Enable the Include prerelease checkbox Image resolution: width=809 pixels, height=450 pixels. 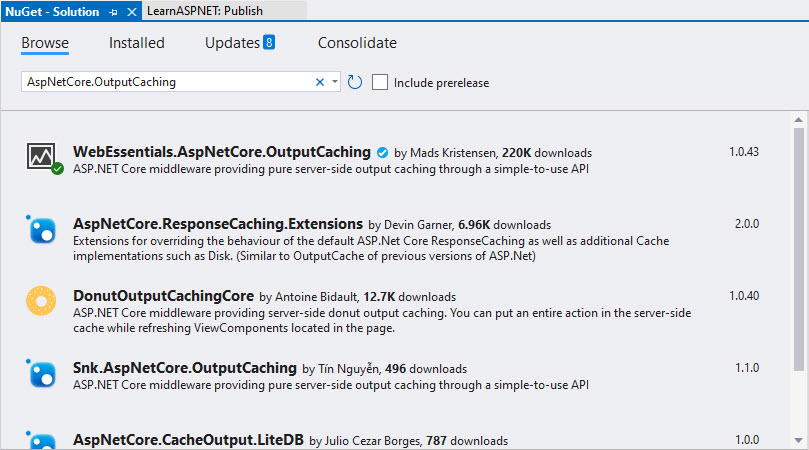[380, 82]
